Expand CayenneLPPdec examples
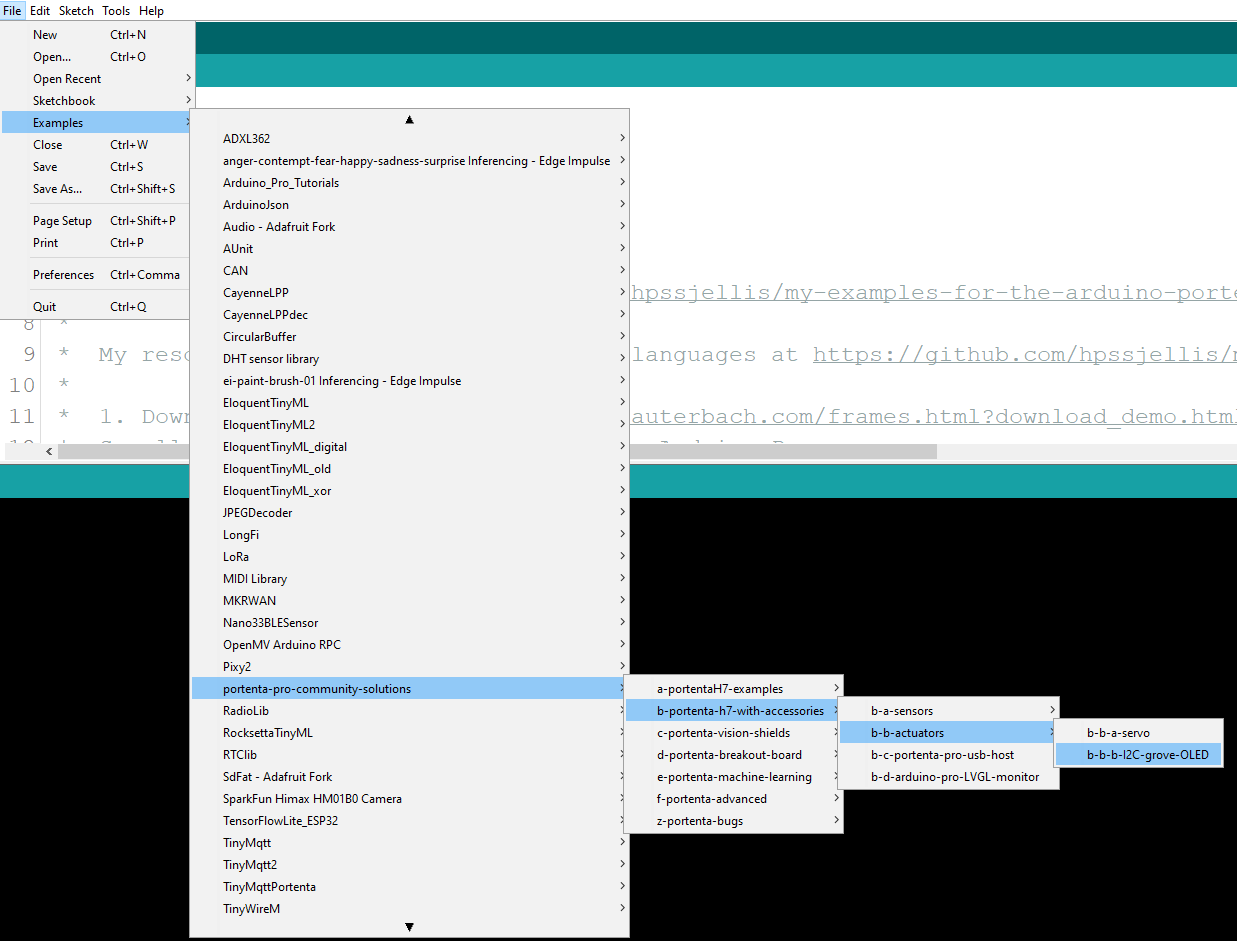Screen dimensions: 1237x941 [x=410, y=315]
